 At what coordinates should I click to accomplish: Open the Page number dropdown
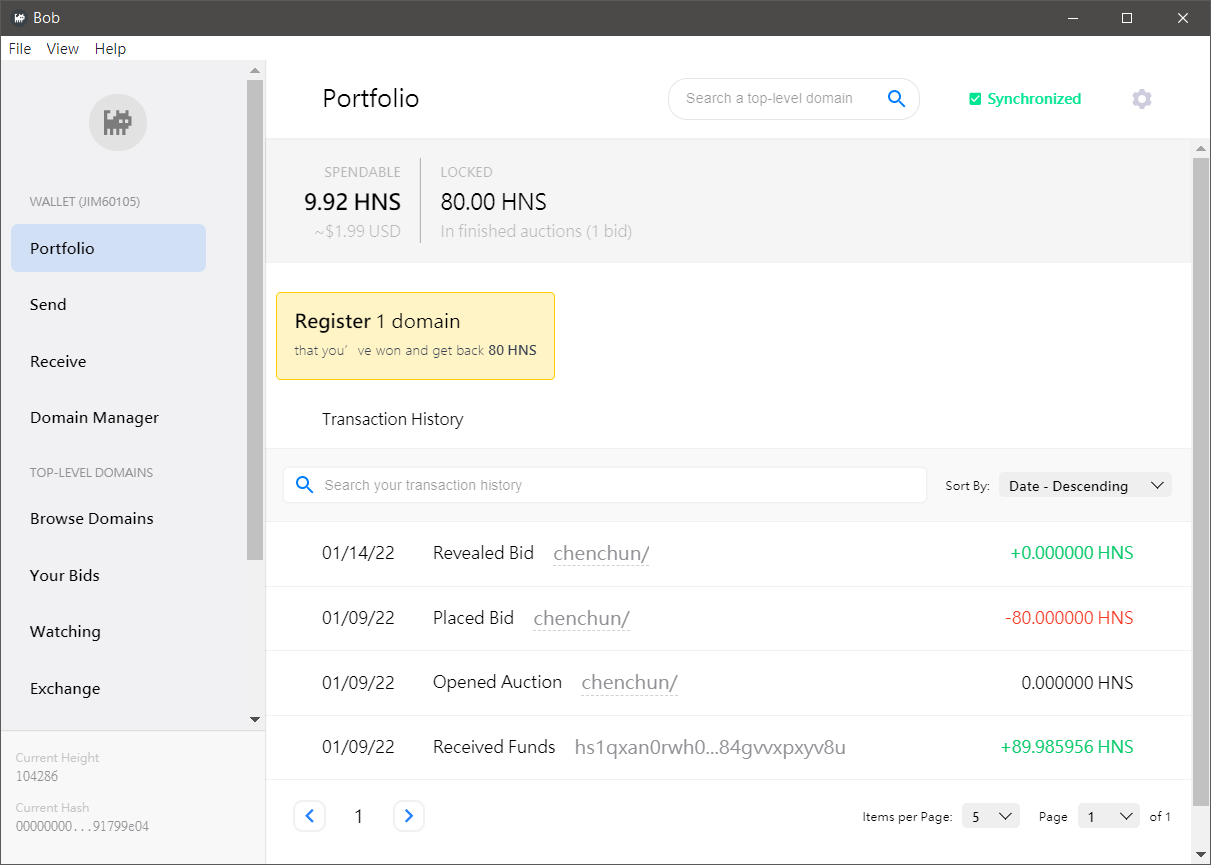[1108, 817]
